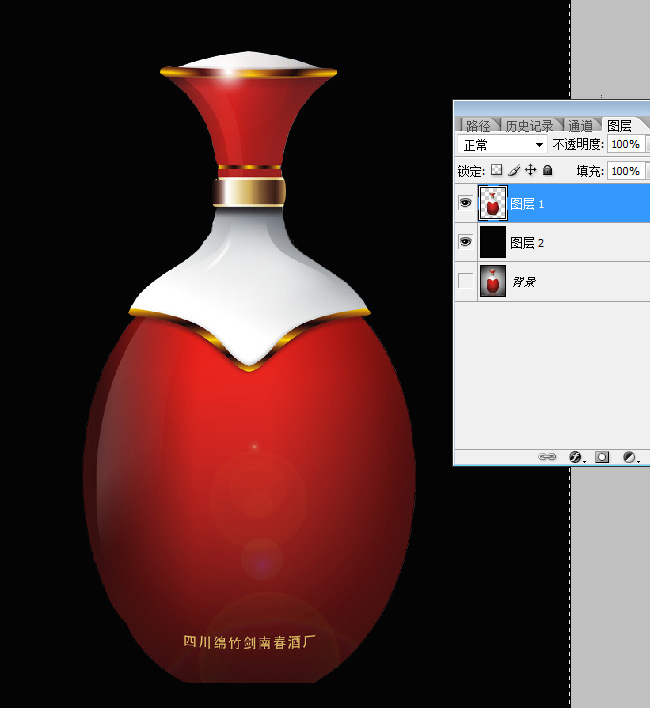Click the lock image pixels brush icon

514,171
